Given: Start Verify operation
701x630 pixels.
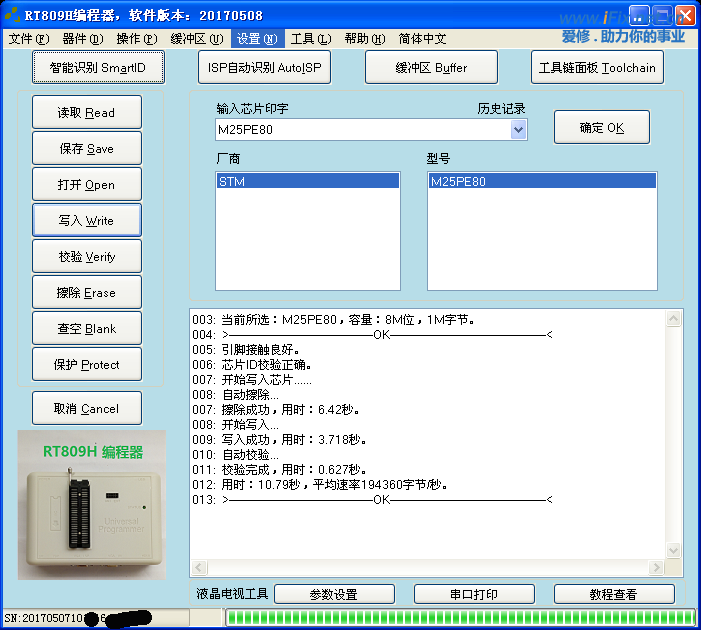Looking at the screenshot, I should 87,257.
